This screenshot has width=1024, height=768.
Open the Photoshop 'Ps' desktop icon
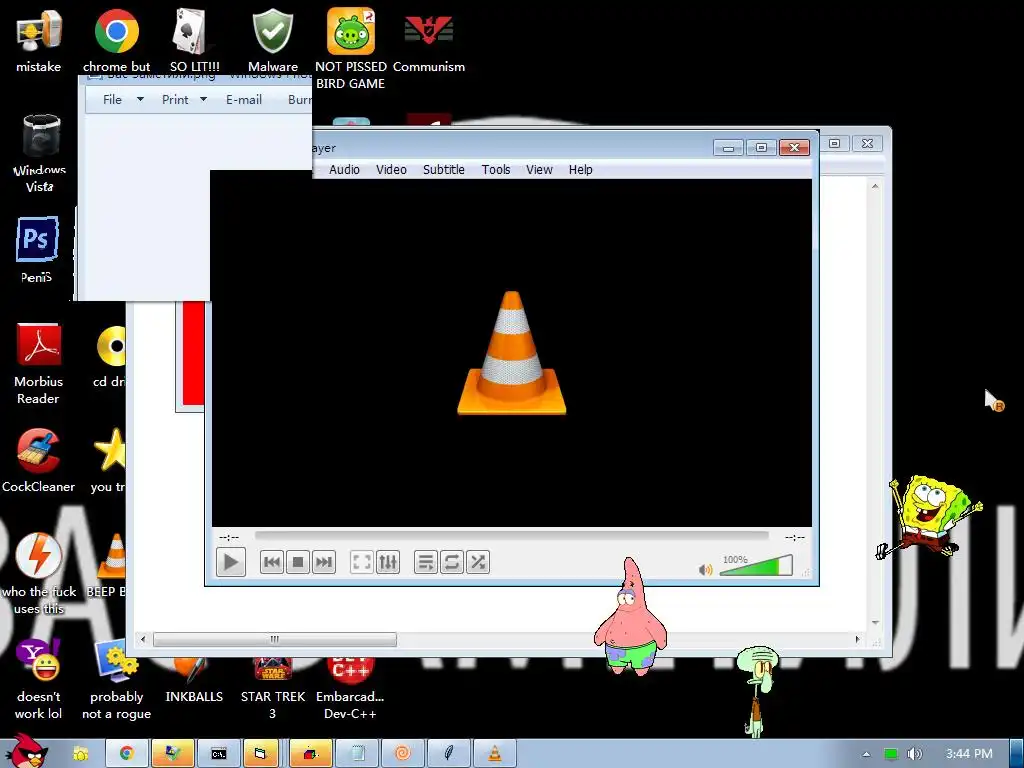pyautogui.click(x=37, y=249)
